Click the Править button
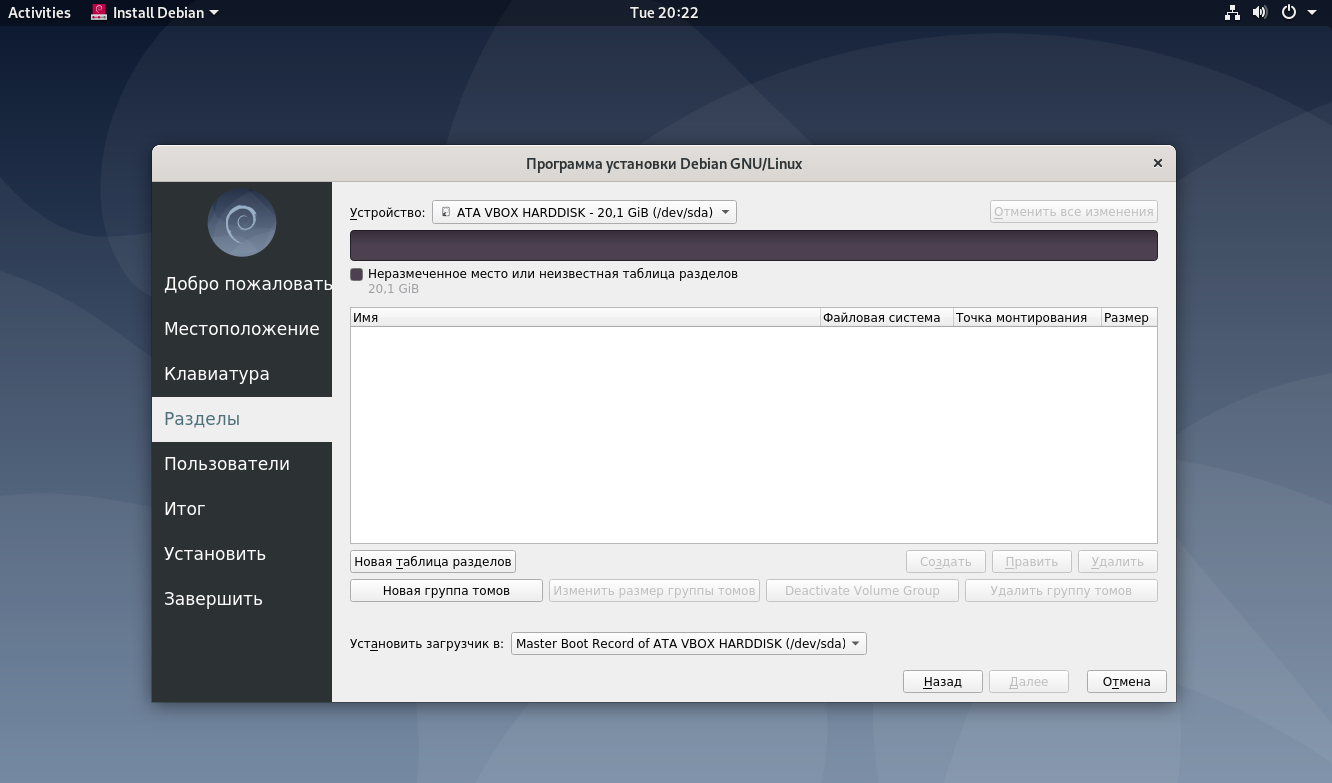 point(1031,561)
